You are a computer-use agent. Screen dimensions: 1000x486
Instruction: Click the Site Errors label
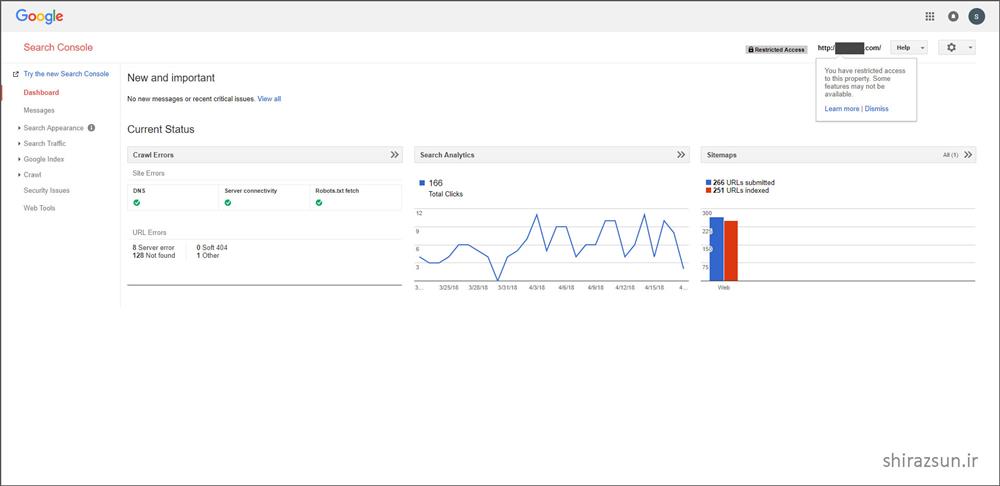tap(149, 173)
